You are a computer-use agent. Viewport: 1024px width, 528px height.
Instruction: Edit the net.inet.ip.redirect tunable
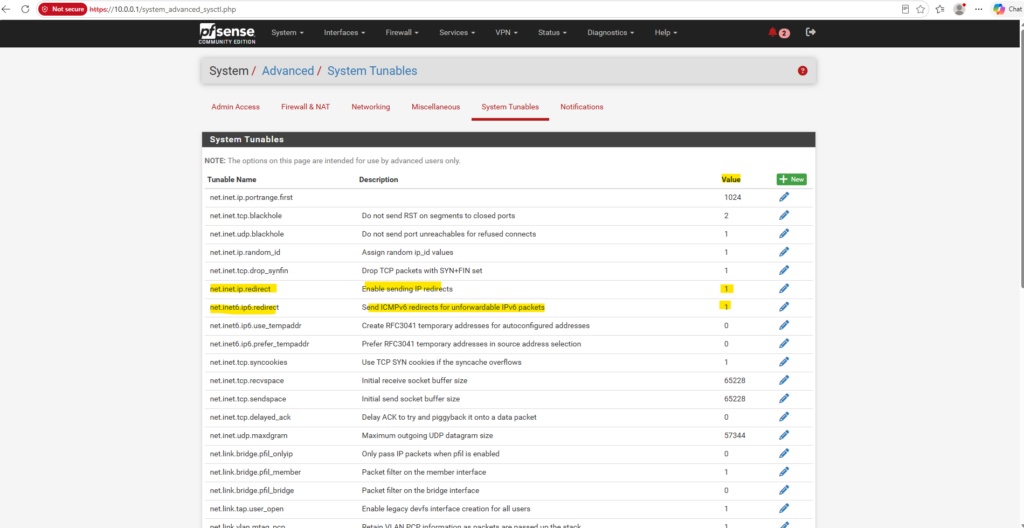pyautogui.click(x=784, y=288)
